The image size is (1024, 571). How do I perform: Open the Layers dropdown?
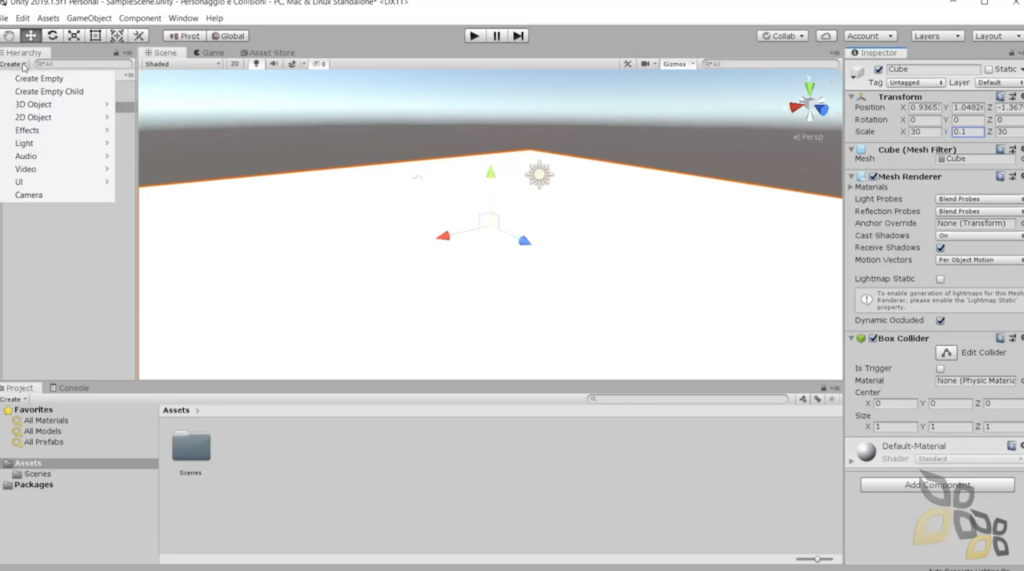pos(936,36)
